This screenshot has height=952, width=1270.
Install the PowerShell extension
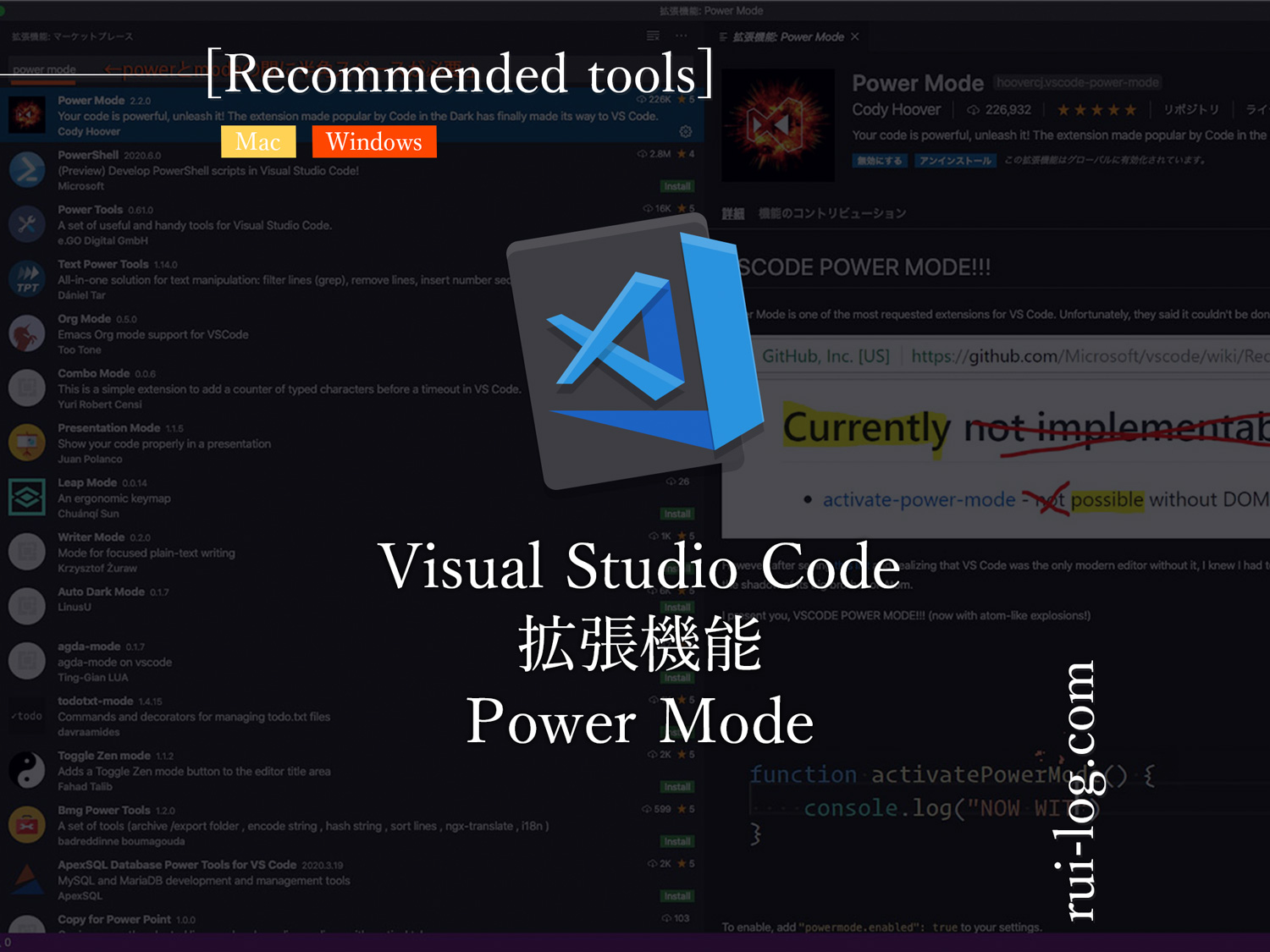click(x=676, y=186)
